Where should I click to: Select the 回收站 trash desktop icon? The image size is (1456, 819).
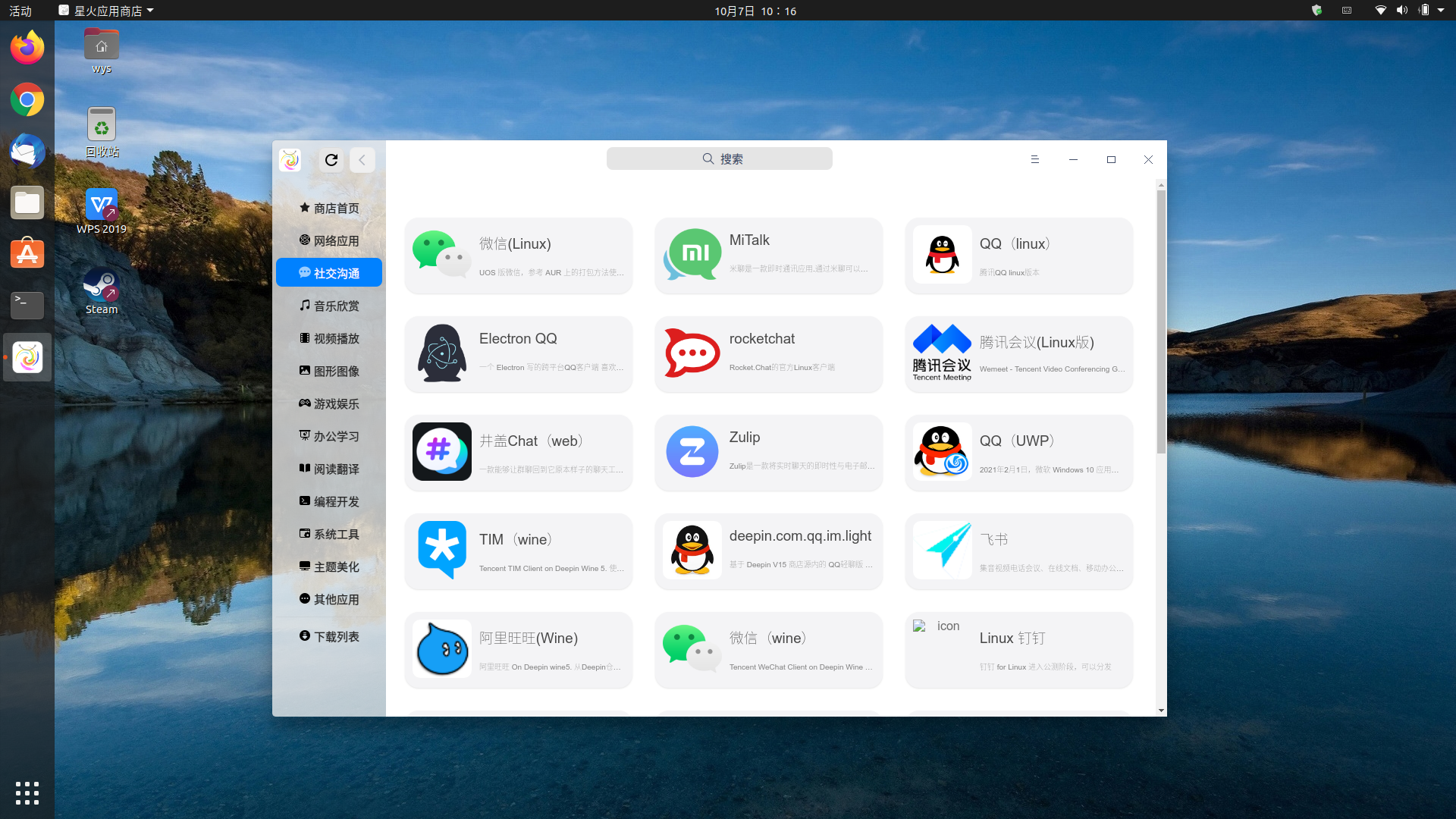coord(102,132)
